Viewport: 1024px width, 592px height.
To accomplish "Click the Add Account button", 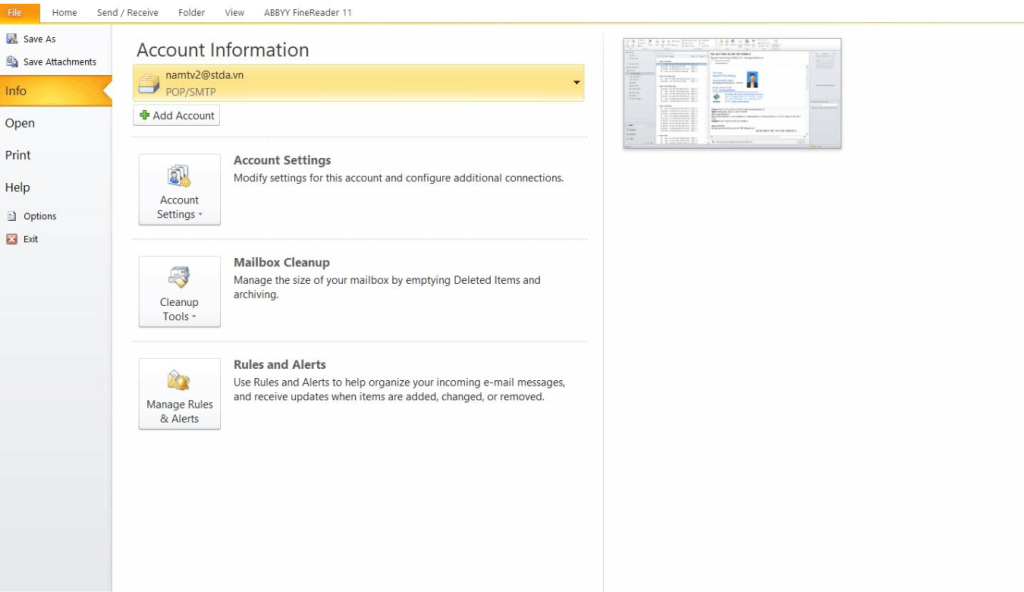I will tap(176, 116).
